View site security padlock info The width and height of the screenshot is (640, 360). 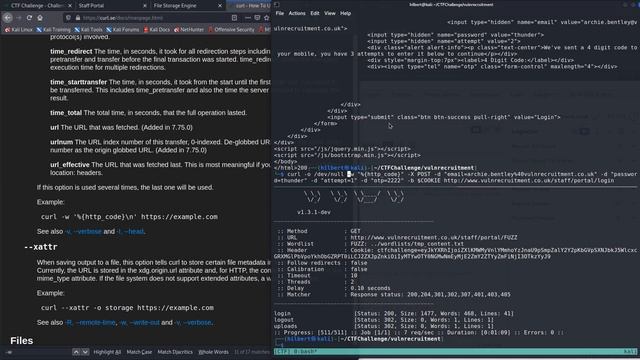click(78, 18)
